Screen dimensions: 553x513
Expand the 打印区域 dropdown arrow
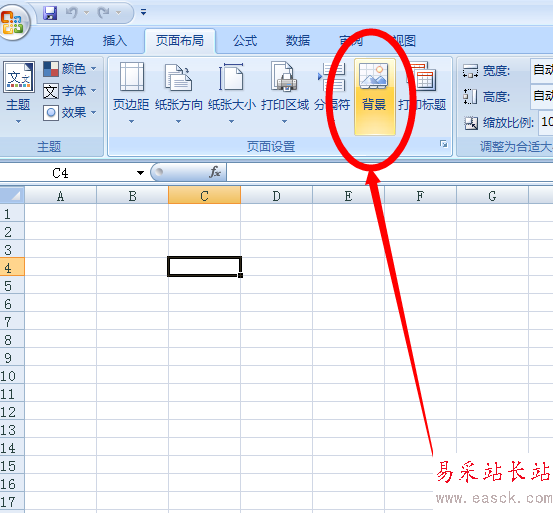coord(284,122)
